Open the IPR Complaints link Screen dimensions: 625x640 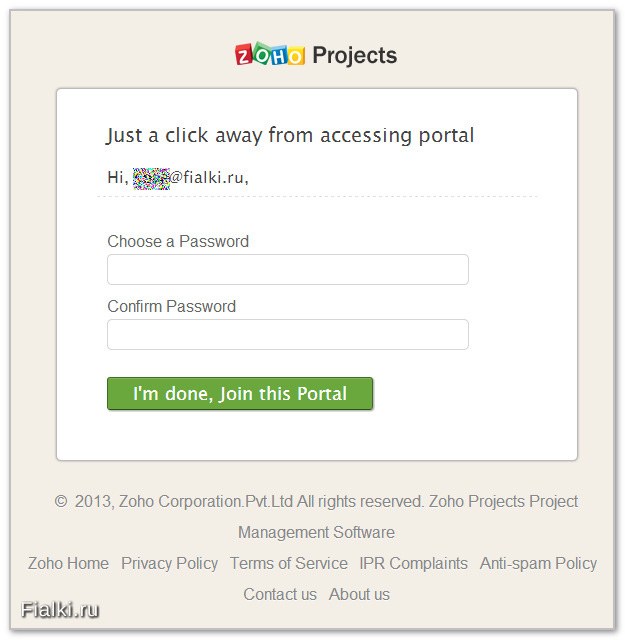pyautogui.click(x=414, y=563)
